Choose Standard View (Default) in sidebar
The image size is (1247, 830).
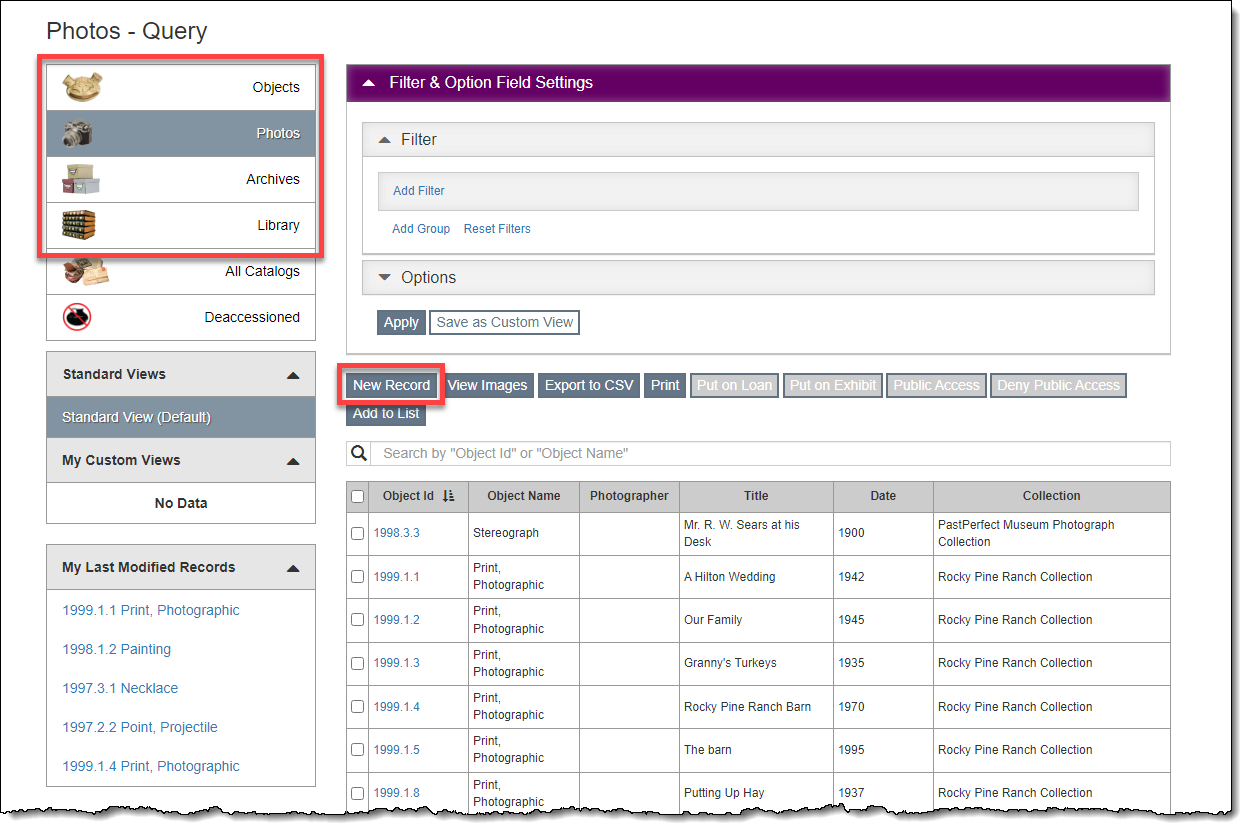[x=180, y=417]
